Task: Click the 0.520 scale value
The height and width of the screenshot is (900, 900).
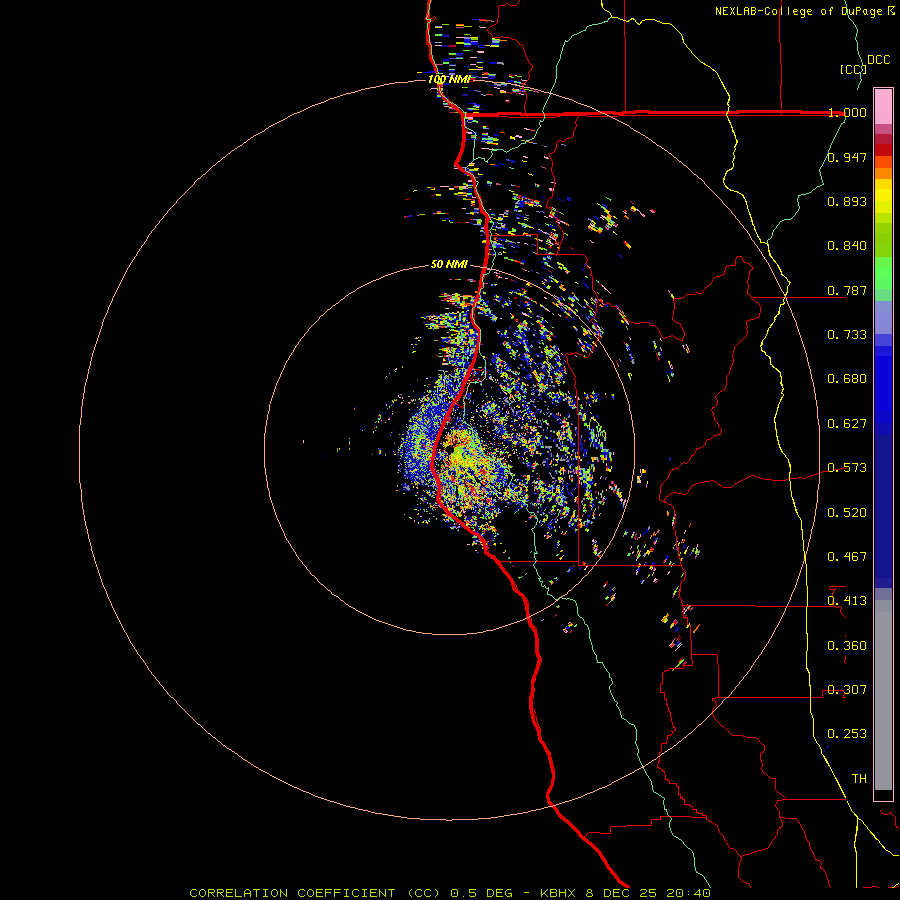Action: (x=847, y=512)
